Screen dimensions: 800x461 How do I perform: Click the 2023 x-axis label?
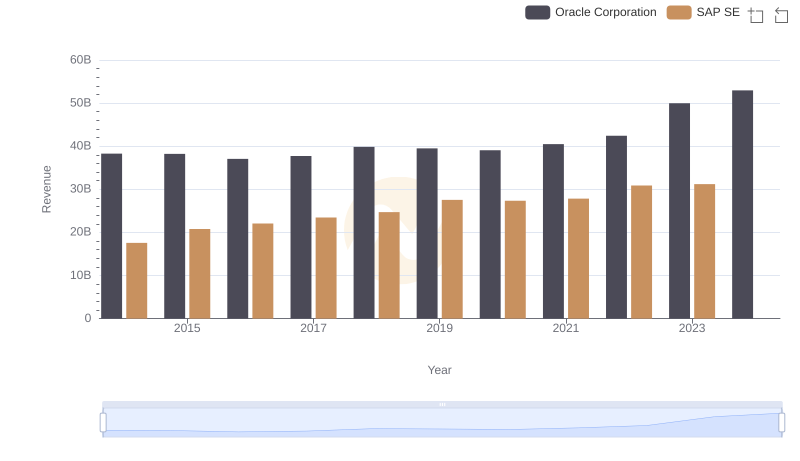pos(692,328)
